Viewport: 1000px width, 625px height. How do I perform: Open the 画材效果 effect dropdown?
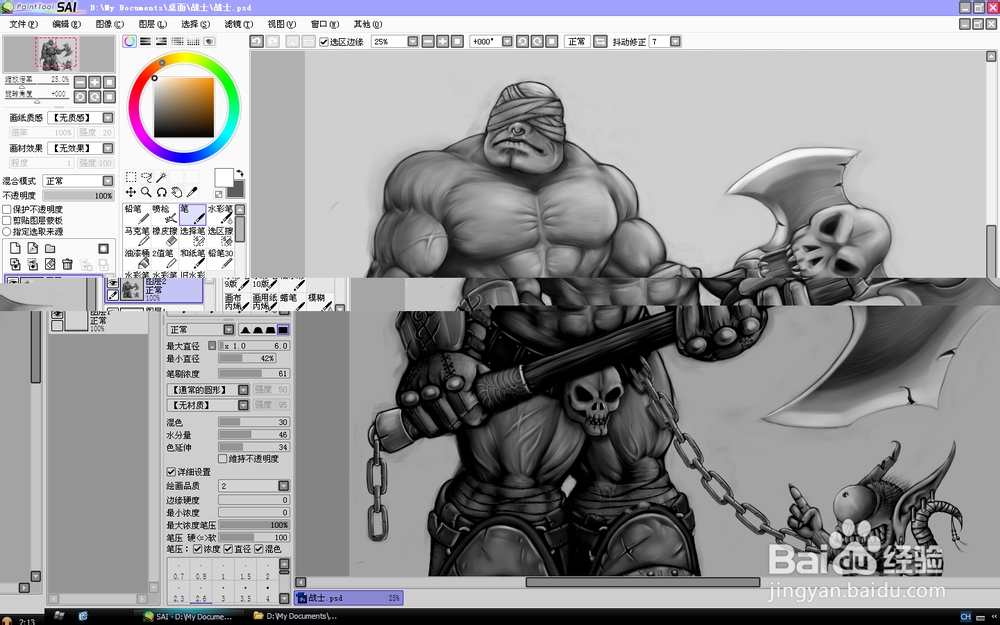[x=108, y=148]
